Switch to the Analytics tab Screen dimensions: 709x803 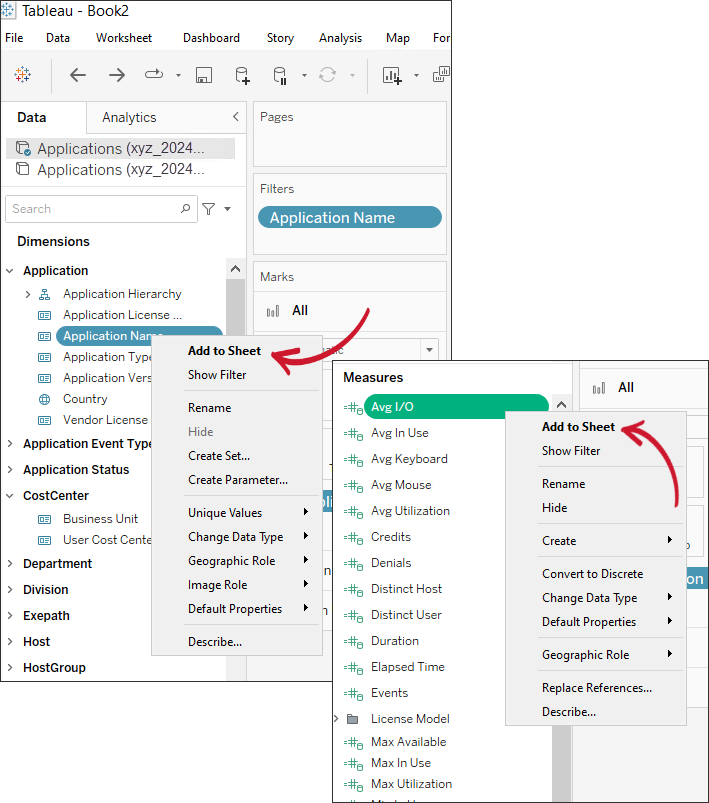129,117
